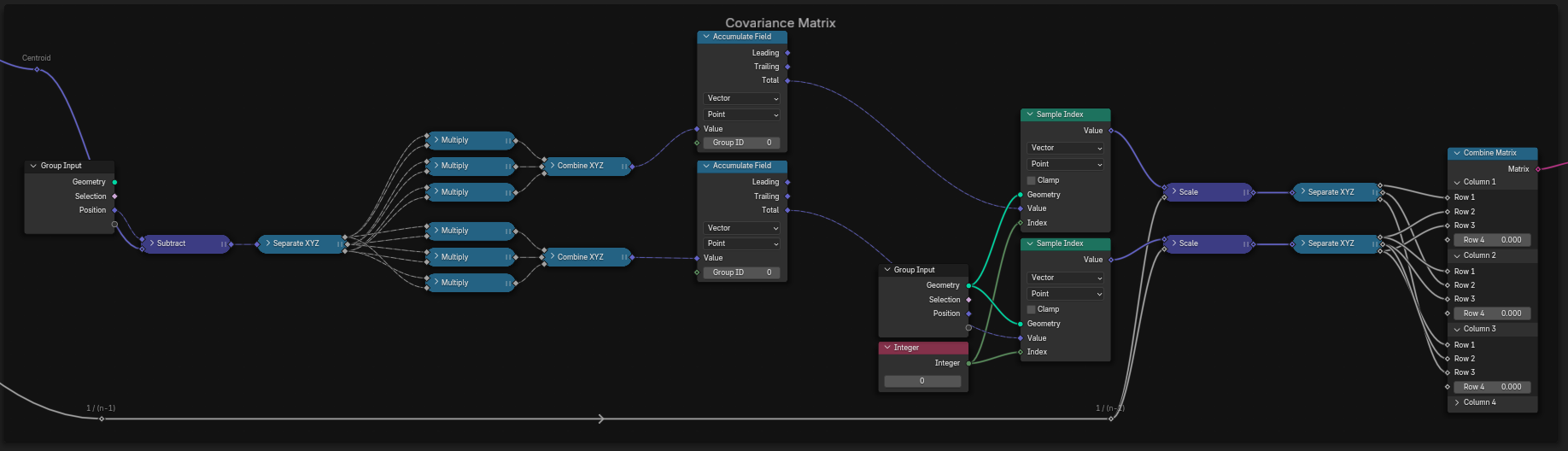Open upper Sample Index Vector dropdown

(1065, 148)
